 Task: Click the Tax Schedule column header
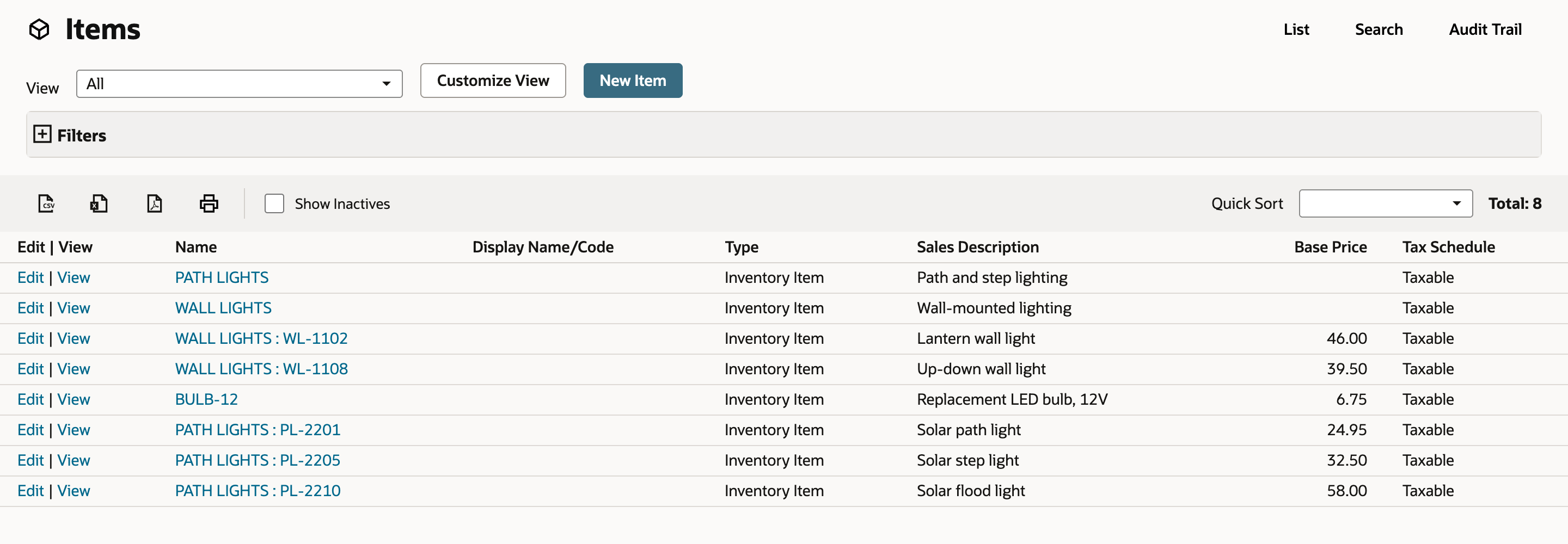(1448, 247)
